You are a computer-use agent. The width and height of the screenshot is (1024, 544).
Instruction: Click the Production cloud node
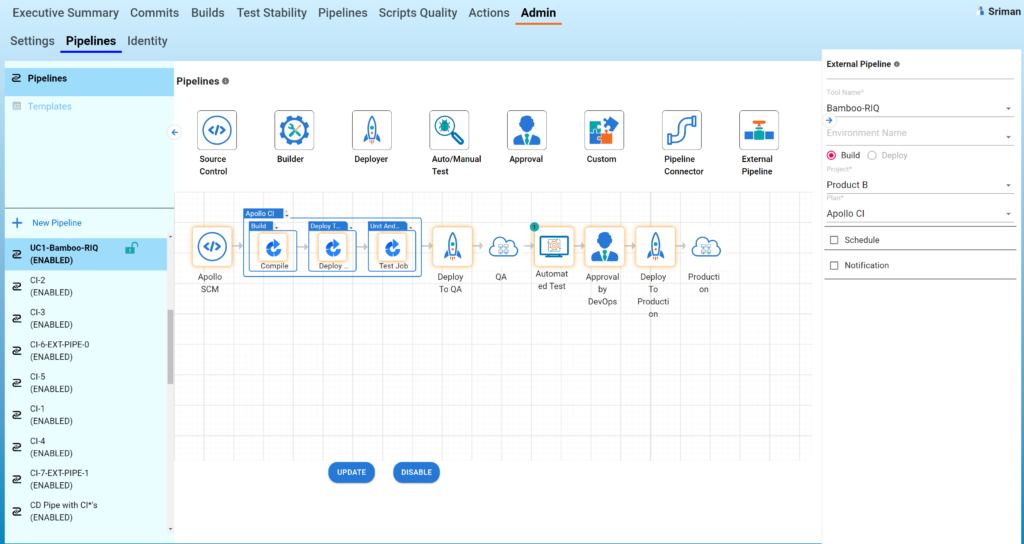[706, 248]
